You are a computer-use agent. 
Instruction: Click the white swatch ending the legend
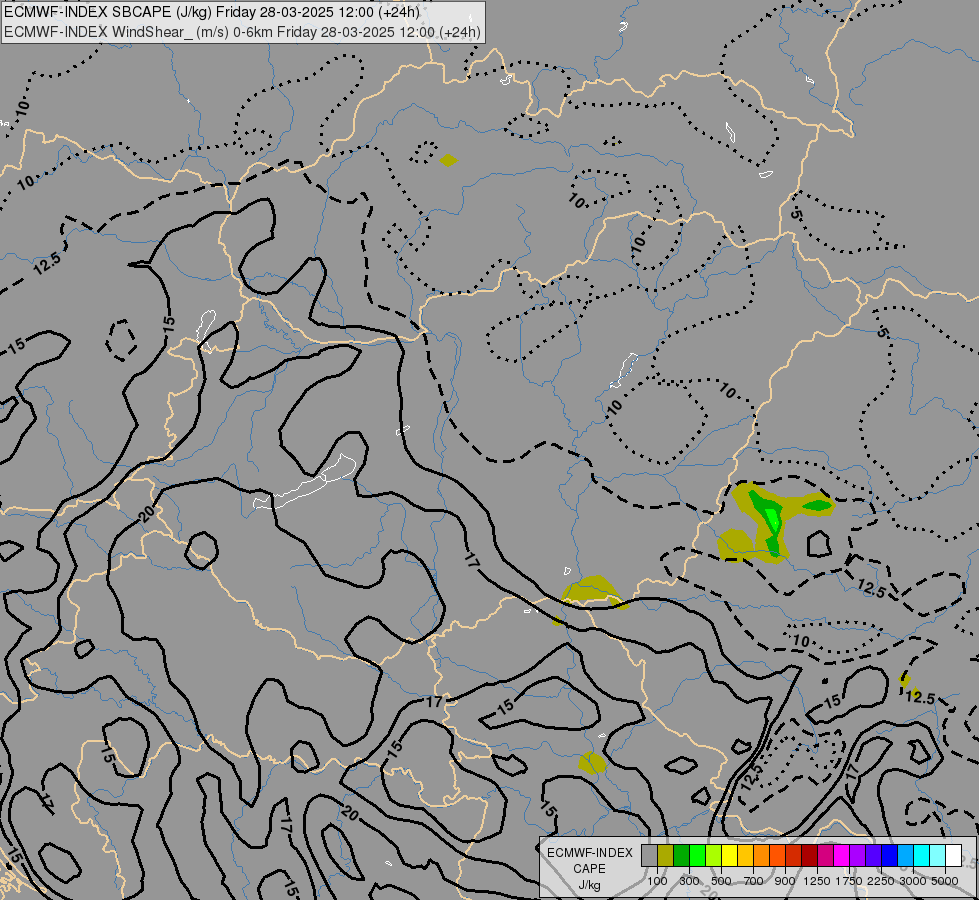pos(953,855)
